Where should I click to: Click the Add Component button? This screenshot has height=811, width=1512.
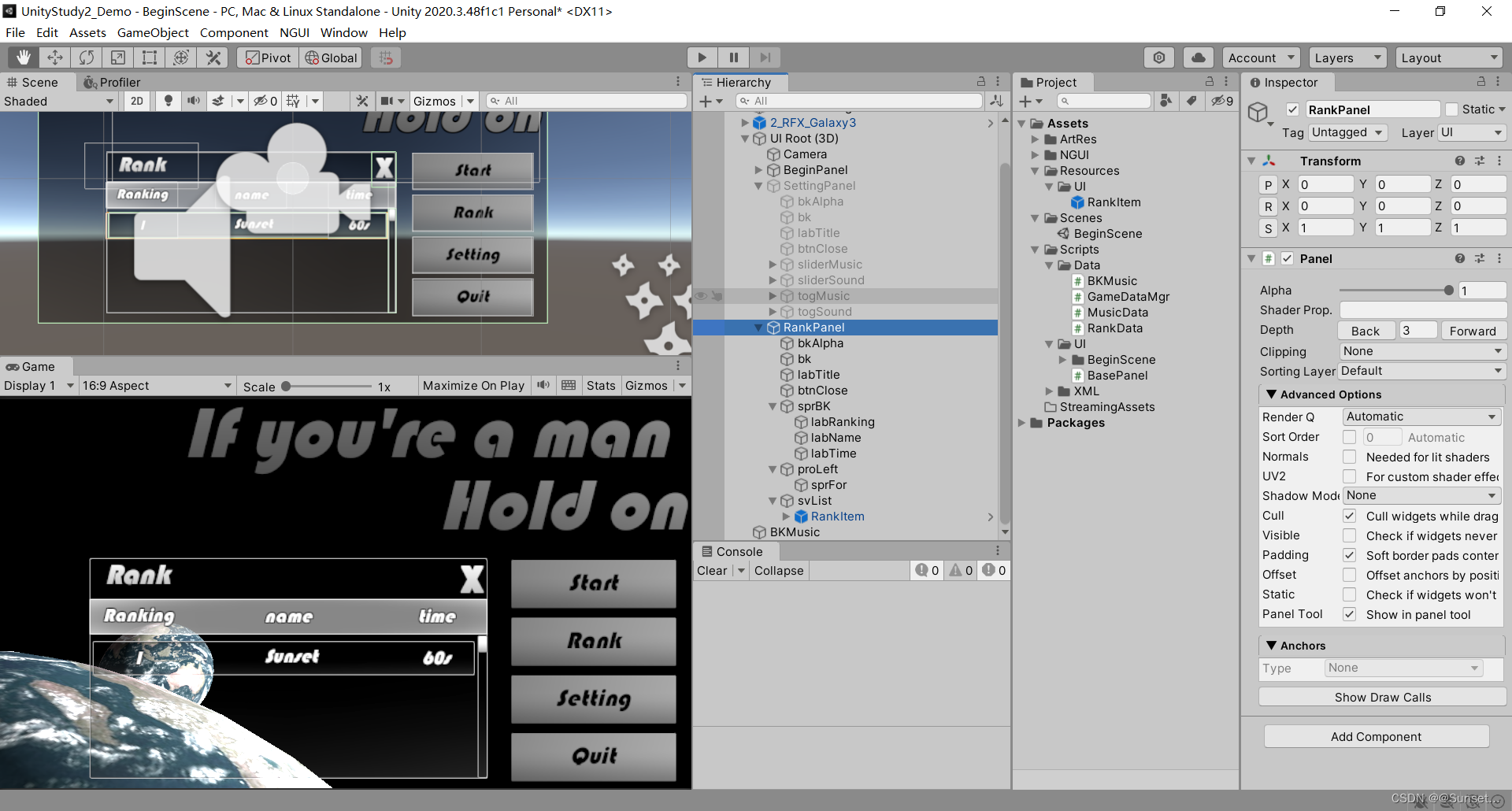pyautogui.click(x=1376, y=736)
